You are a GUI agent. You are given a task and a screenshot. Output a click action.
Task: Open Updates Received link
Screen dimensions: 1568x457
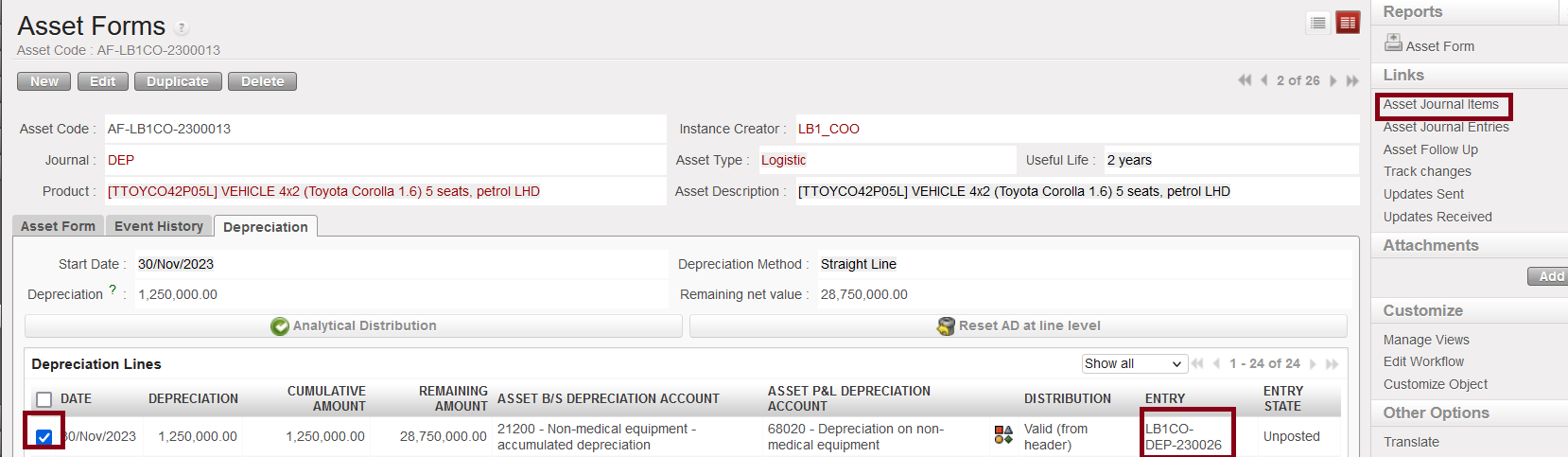tap(1437, 217)
